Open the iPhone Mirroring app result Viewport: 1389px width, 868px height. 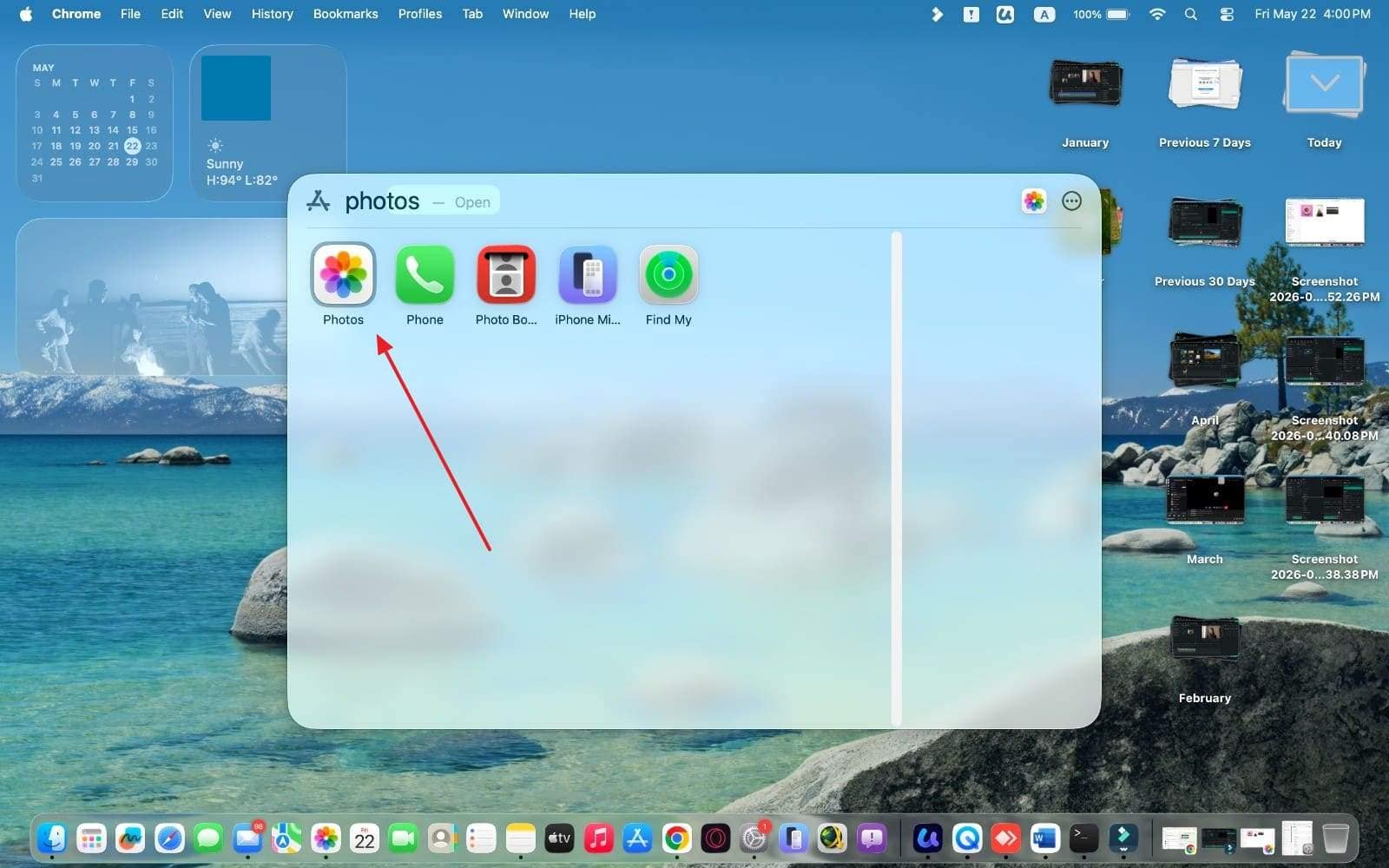coord(588,274)
